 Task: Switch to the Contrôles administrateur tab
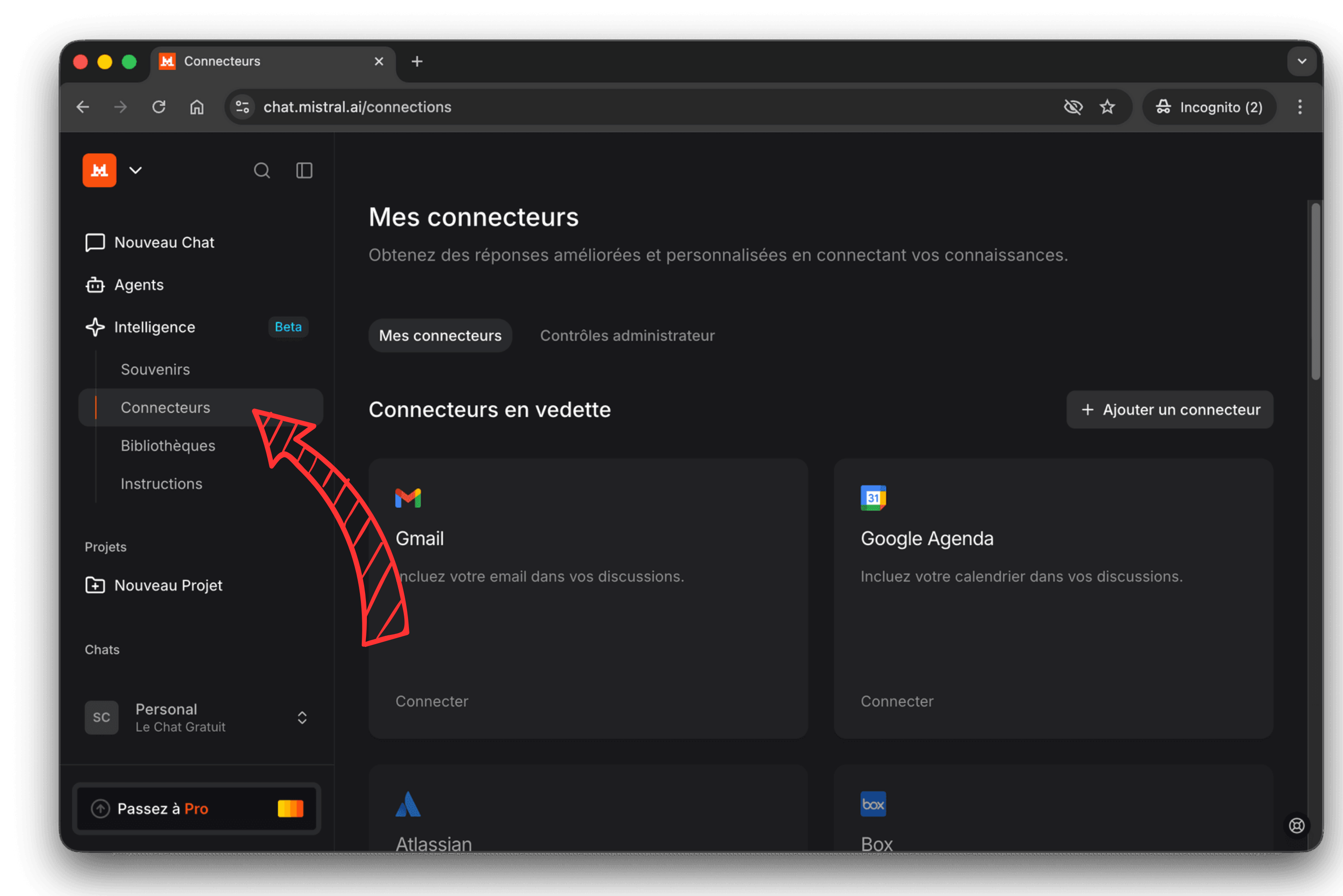pyautogui.click(x=627, y=335)
